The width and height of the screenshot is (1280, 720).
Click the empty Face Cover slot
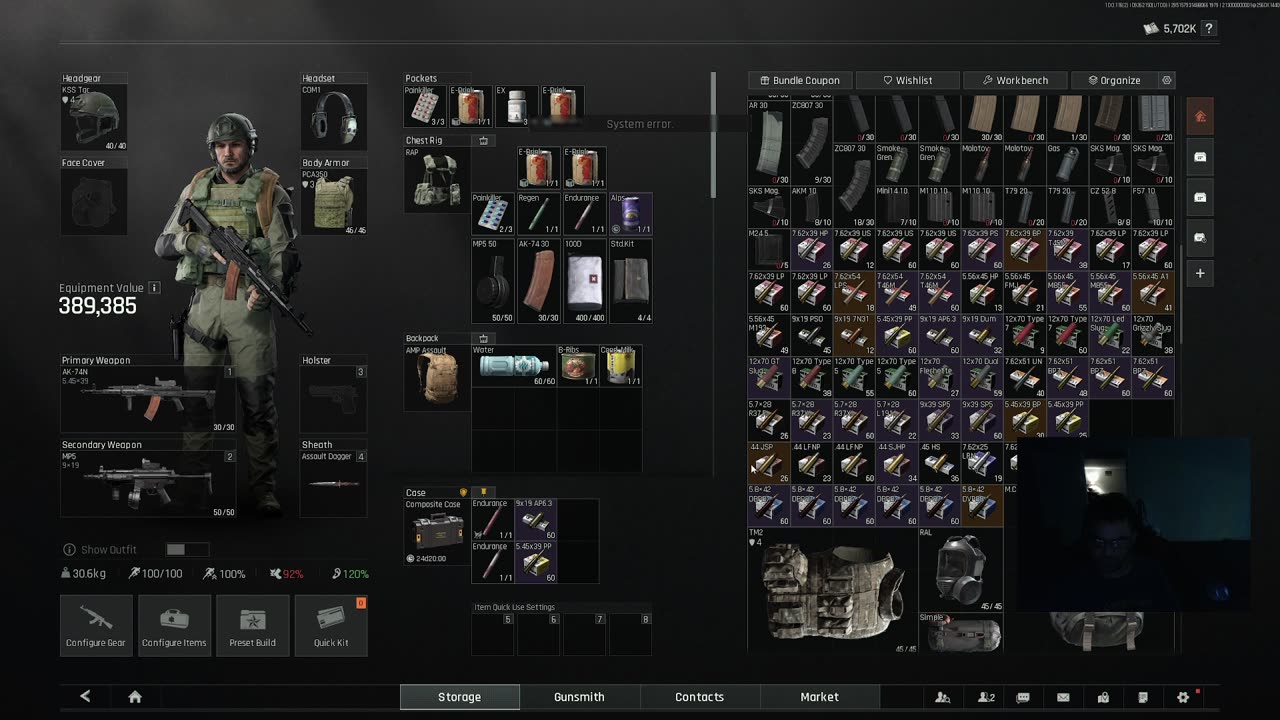(x=94, y=201)
